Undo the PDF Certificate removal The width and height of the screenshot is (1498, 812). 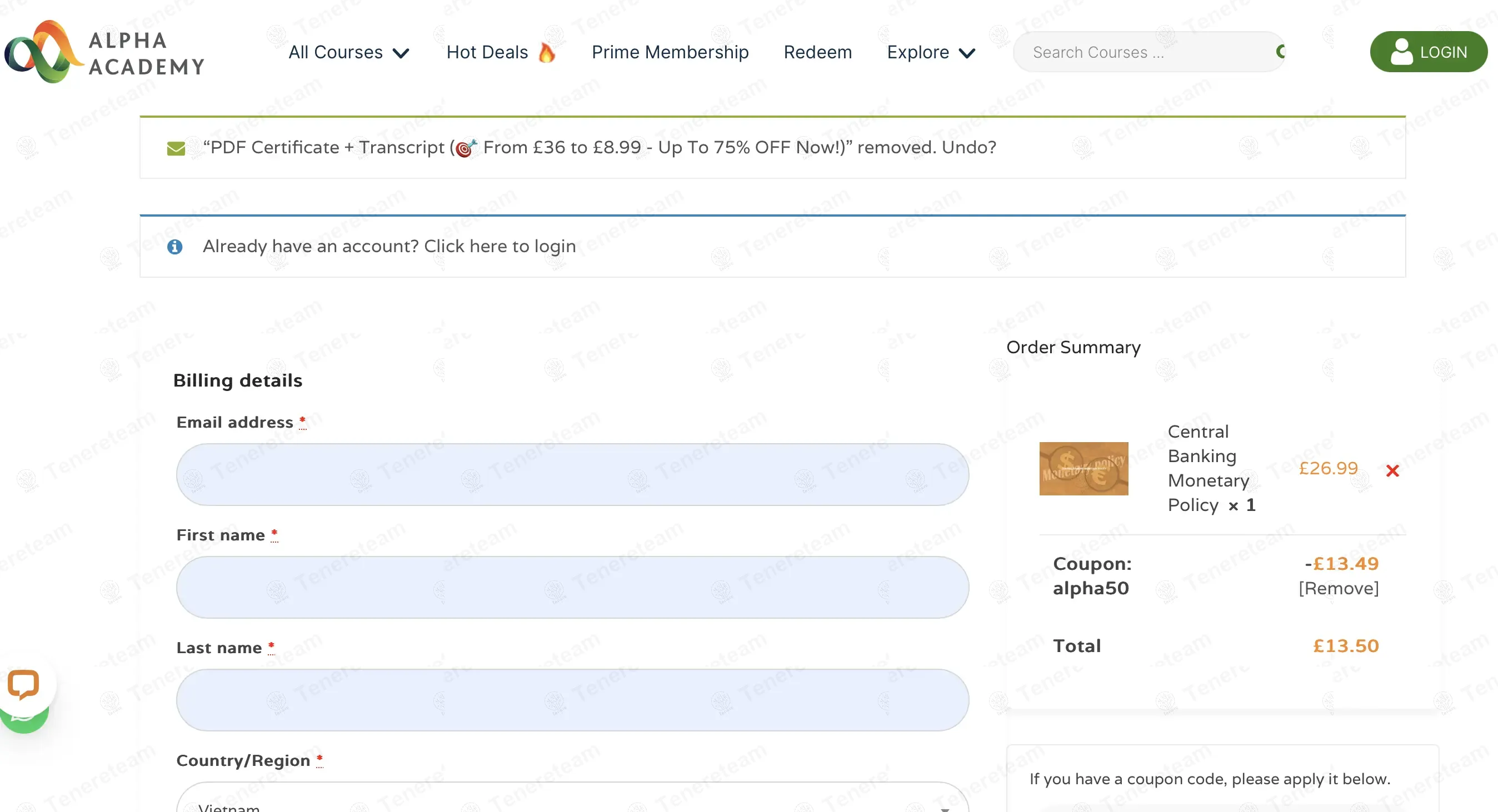(969, 147)
